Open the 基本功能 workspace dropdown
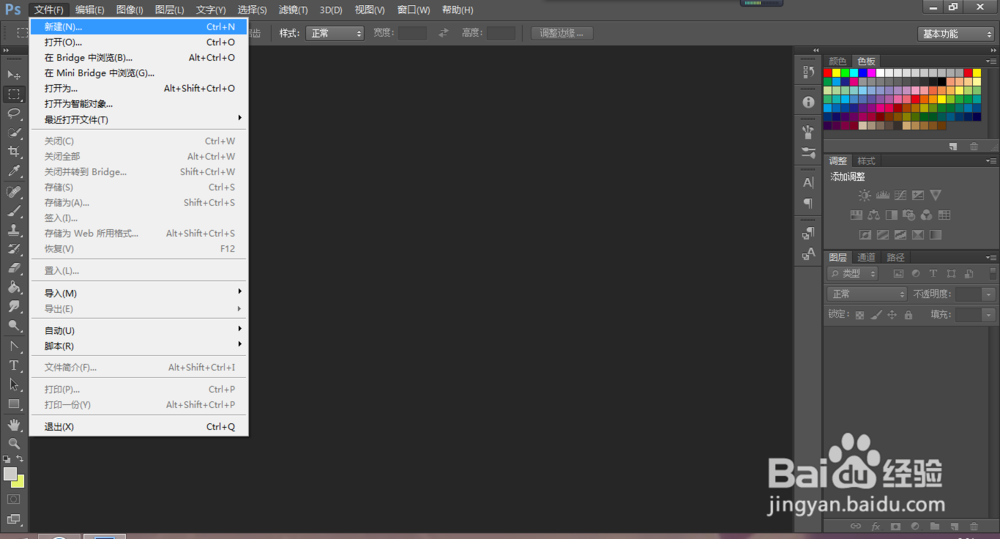Screen dimensions: 1000x539 click(956, 34)
